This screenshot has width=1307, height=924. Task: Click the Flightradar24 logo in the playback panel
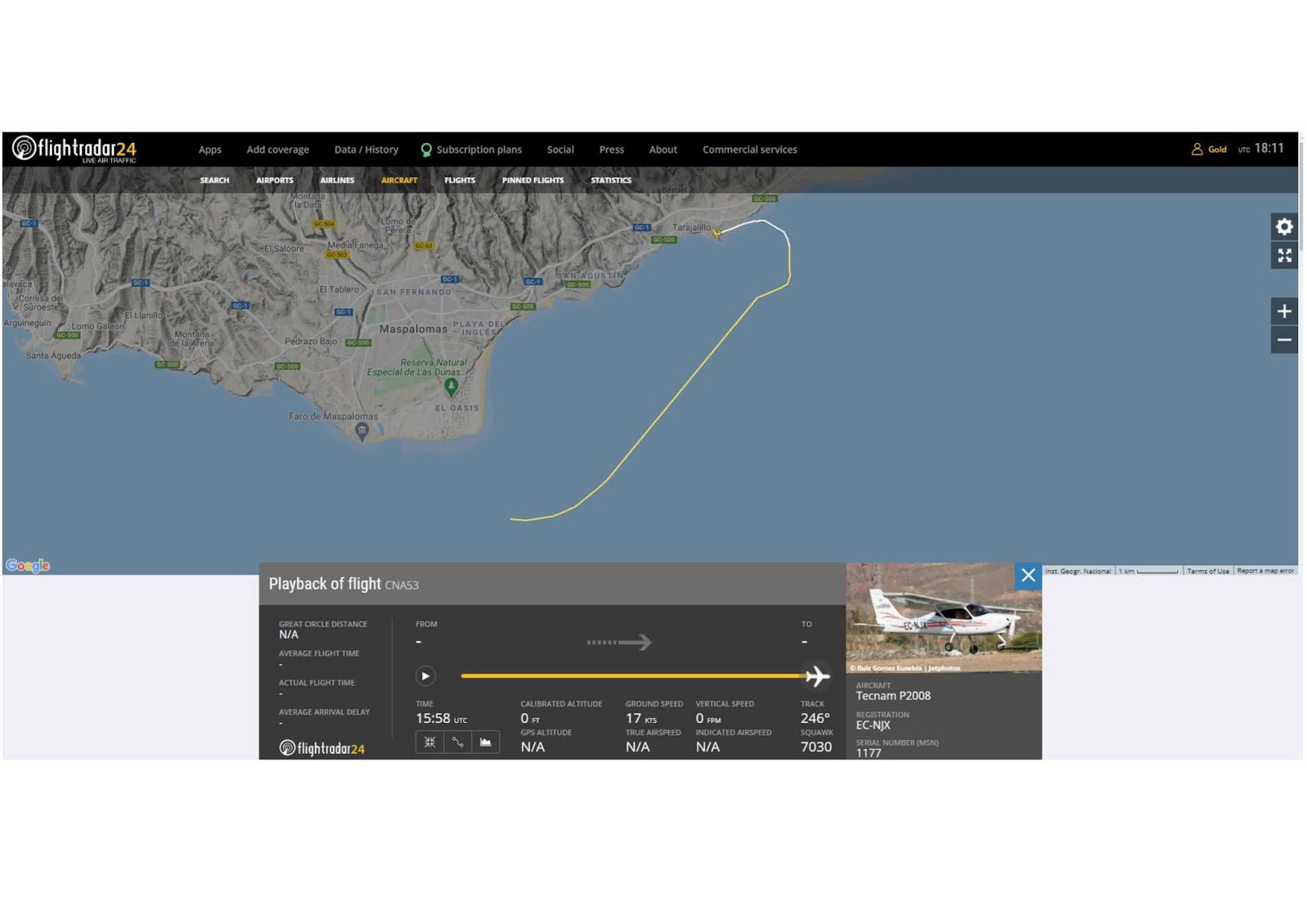(x=322, y=748)
